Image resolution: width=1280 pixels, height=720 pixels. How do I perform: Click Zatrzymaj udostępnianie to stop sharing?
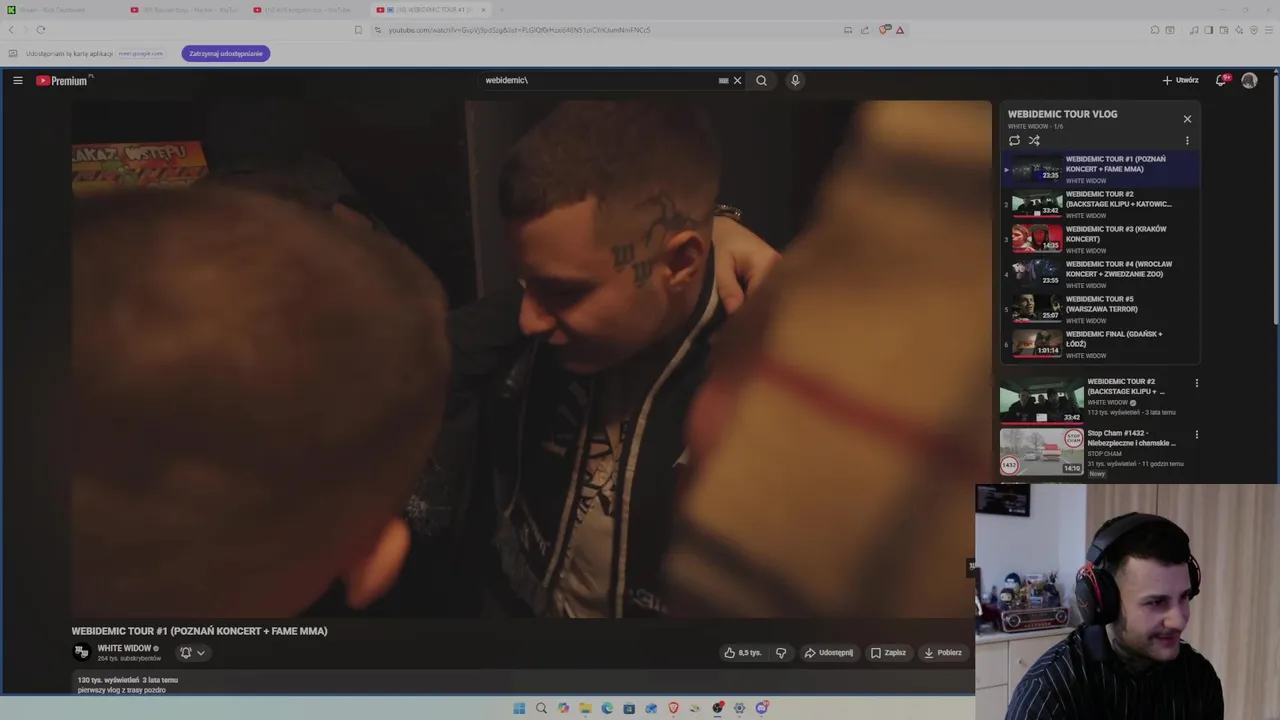pyautogui.click(x=226, y=53)
